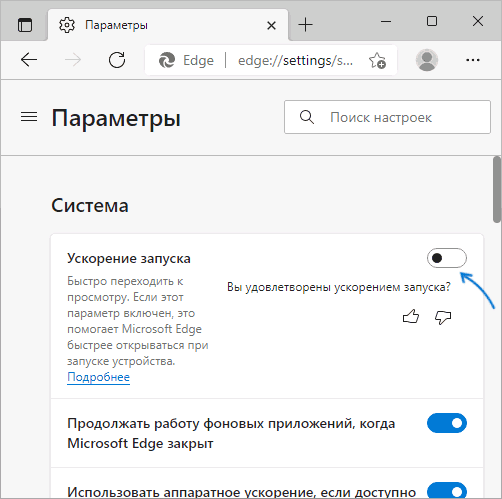Click thumbs down feedback icon

pyautogui.click(x=443, y=317)
